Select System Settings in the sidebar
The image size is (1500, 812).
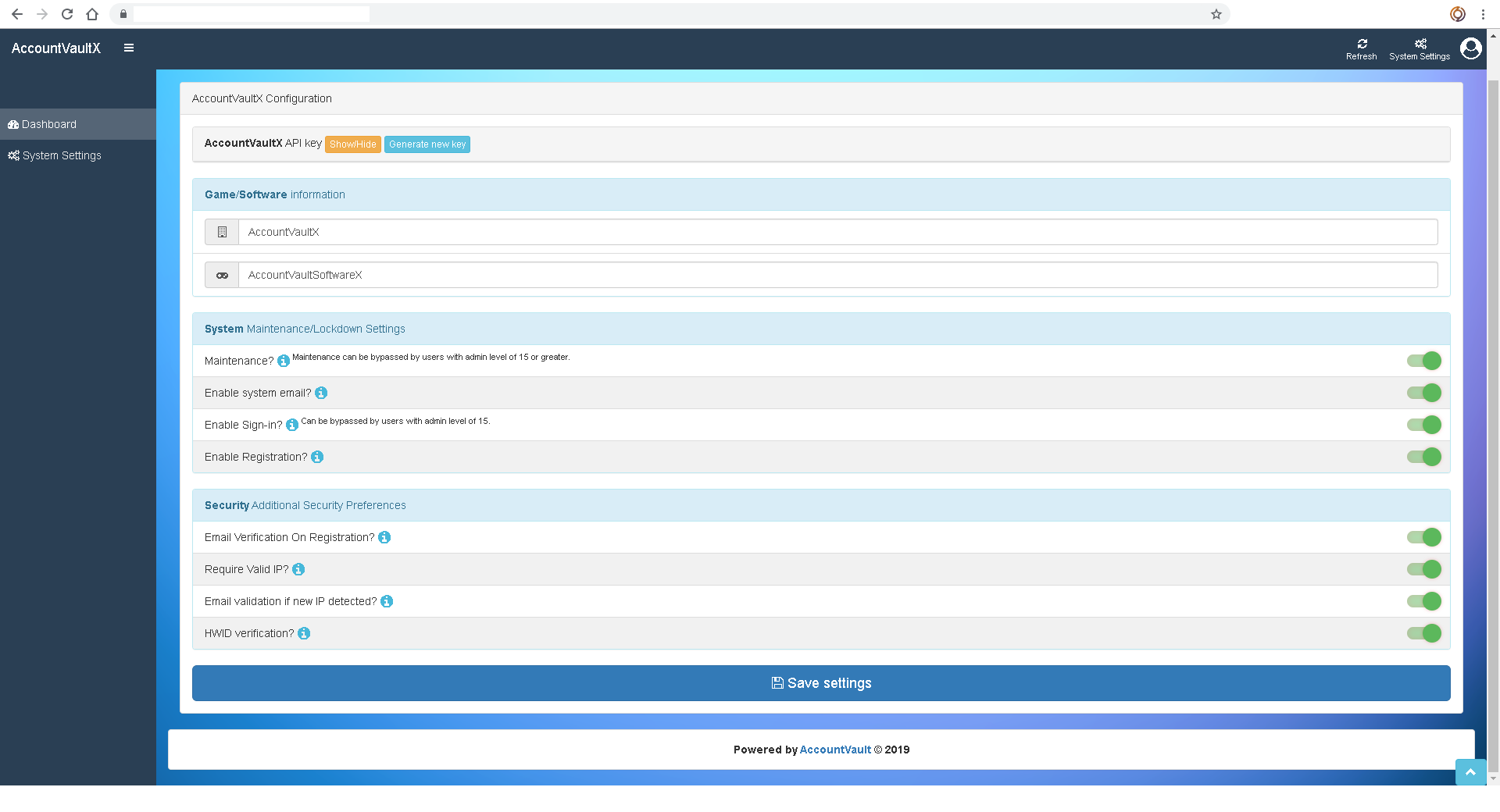[78, 155]
